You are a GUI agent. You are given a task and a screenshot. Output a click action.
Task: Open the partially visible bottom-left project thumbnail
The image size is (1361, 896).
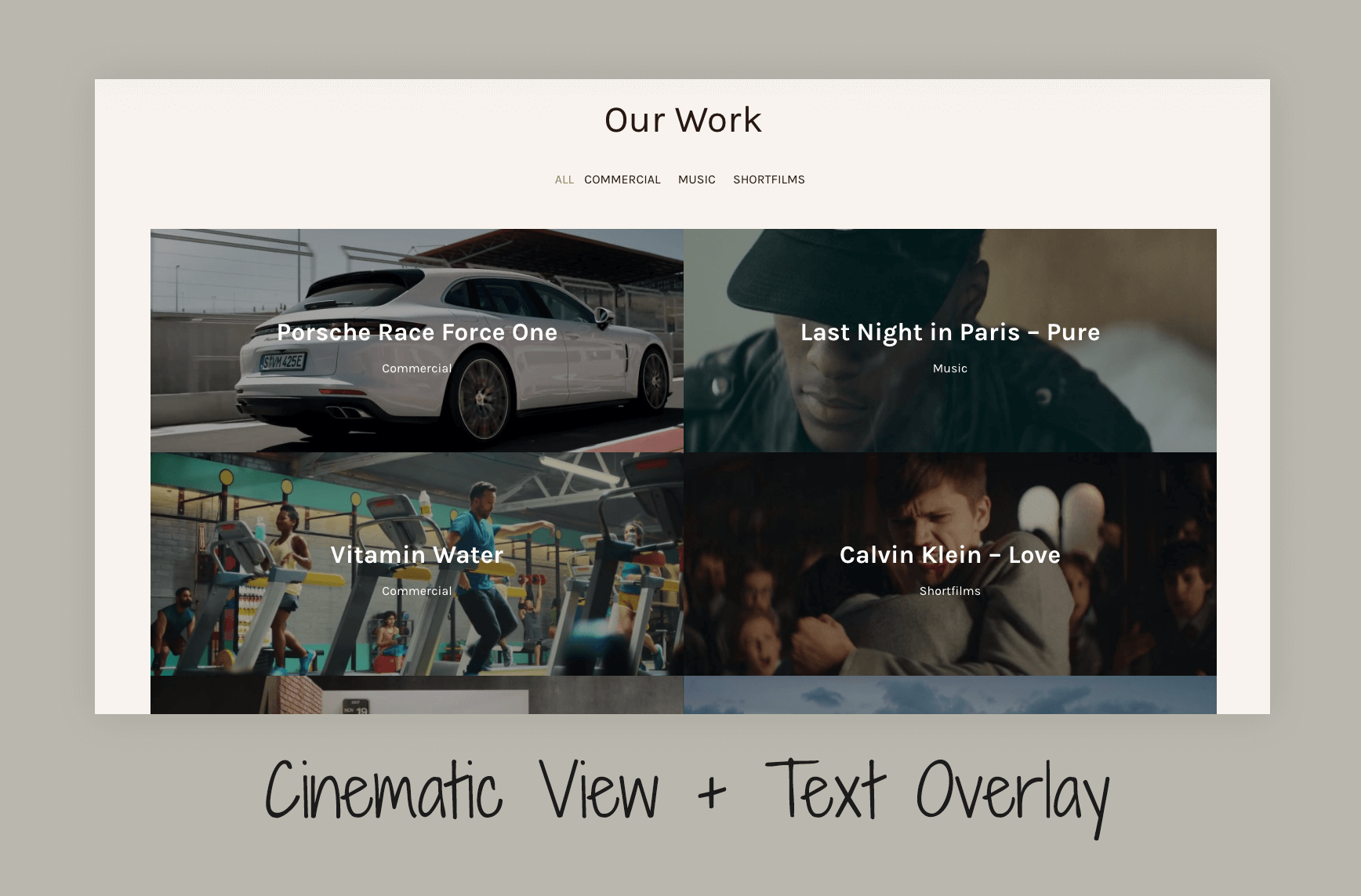[416, 695]
